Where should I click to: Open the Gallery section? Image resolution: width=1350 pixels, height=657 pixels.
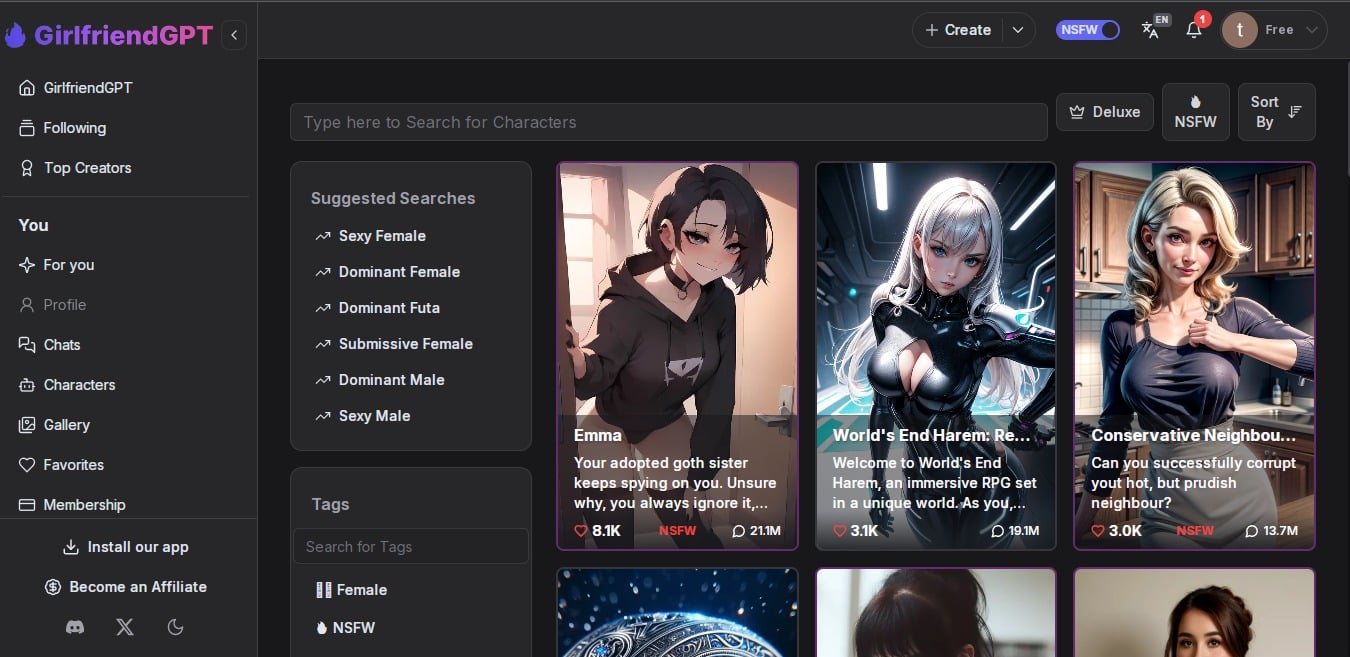click(55, 425)
